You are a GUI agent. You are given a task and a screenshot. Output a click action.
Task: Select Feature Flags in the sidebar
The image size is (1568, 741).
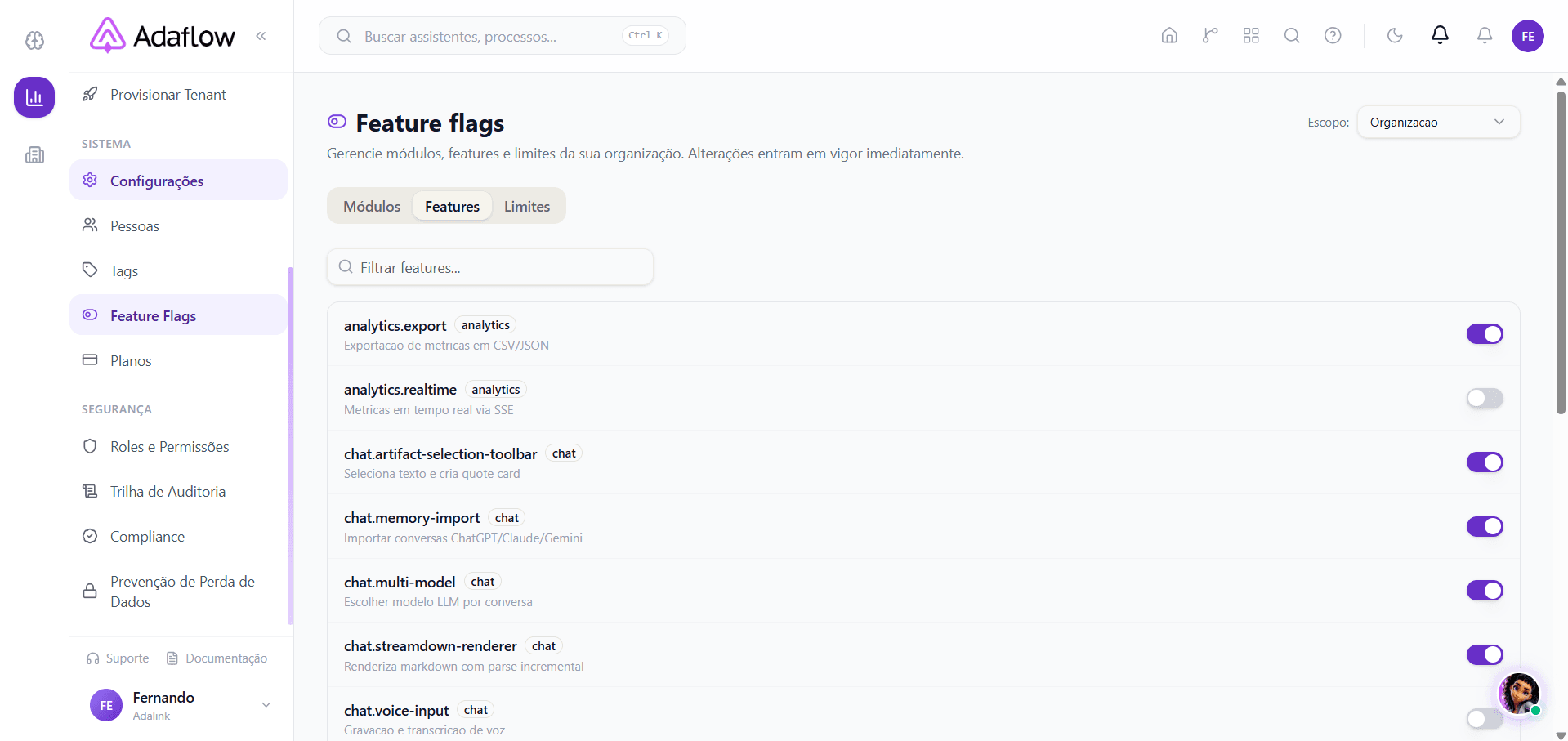pos(178,315)
